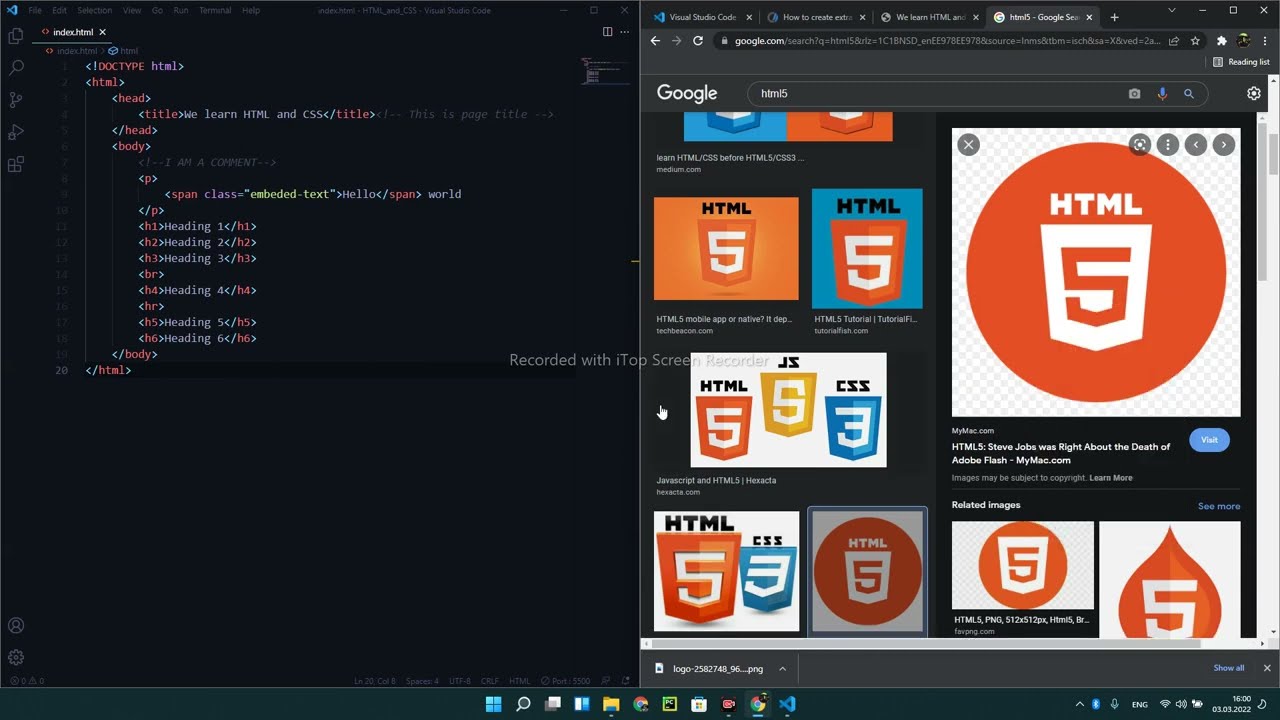
Task: Click Show all downloads
Action: coord(1229,668)
